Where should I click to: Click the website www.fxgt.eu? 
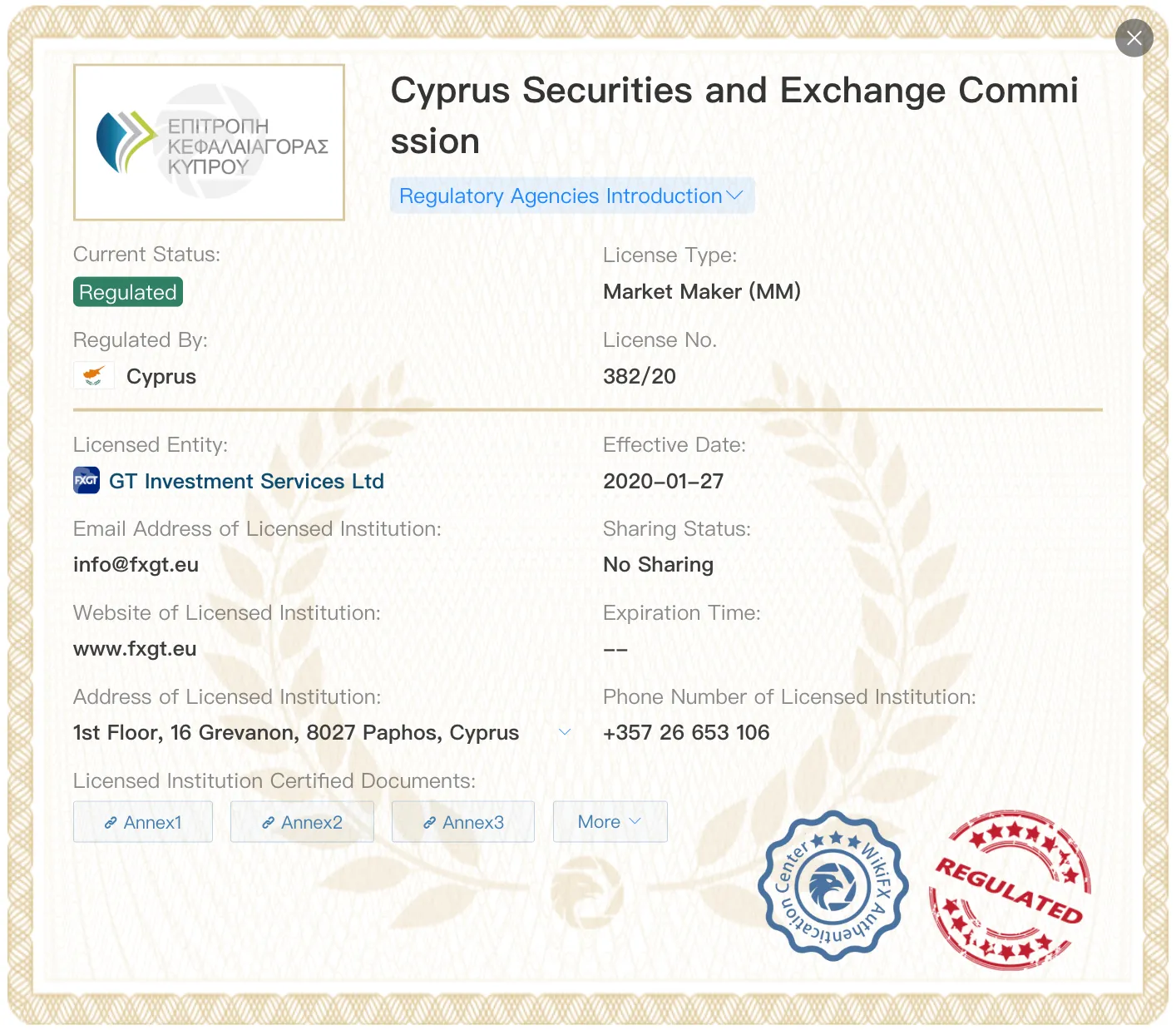coord(135,649)
